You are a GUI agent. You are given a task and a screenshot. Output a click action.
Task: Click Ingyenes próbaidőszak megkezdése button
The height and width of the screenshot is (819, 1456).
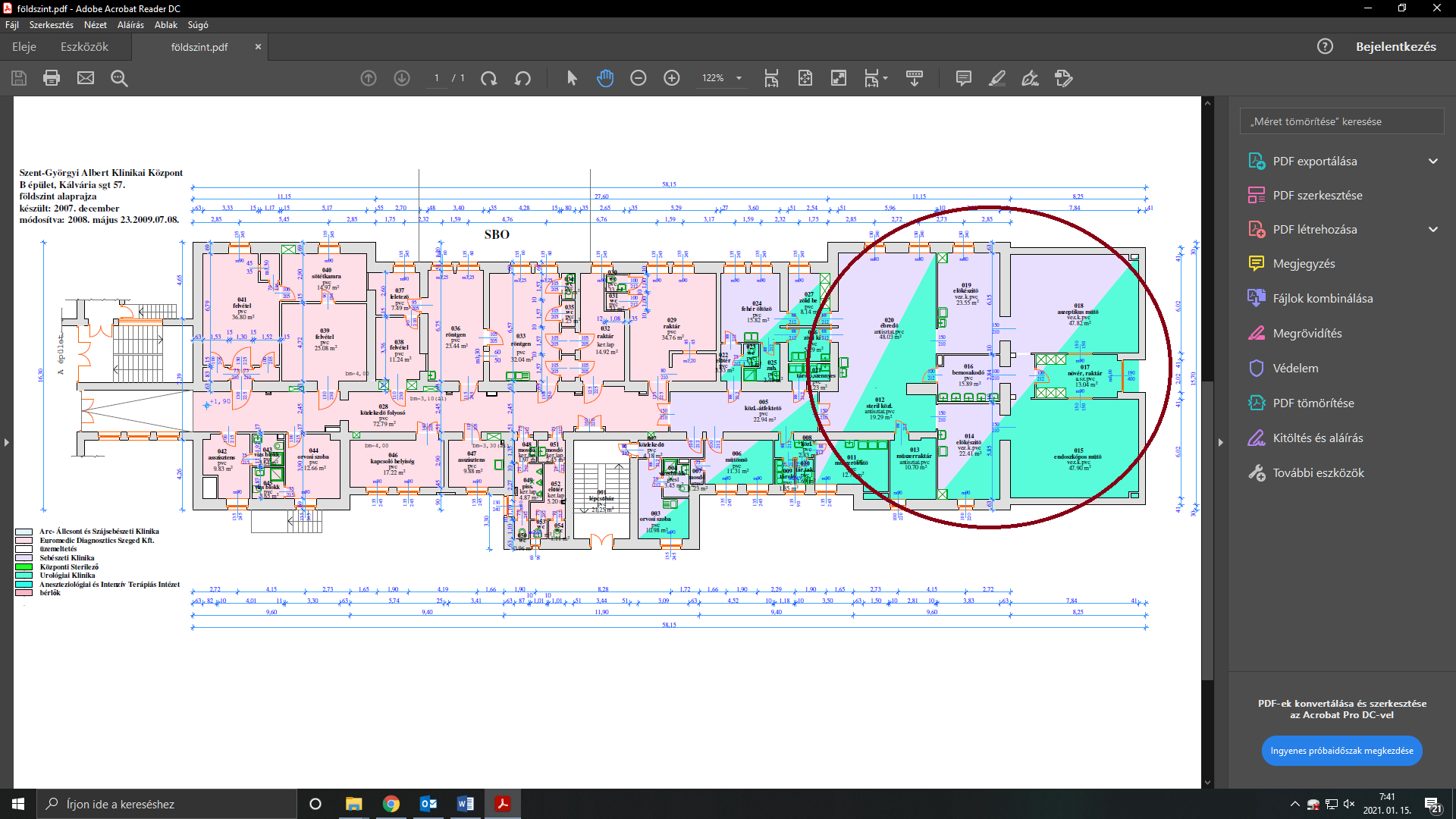(1341, 751)
